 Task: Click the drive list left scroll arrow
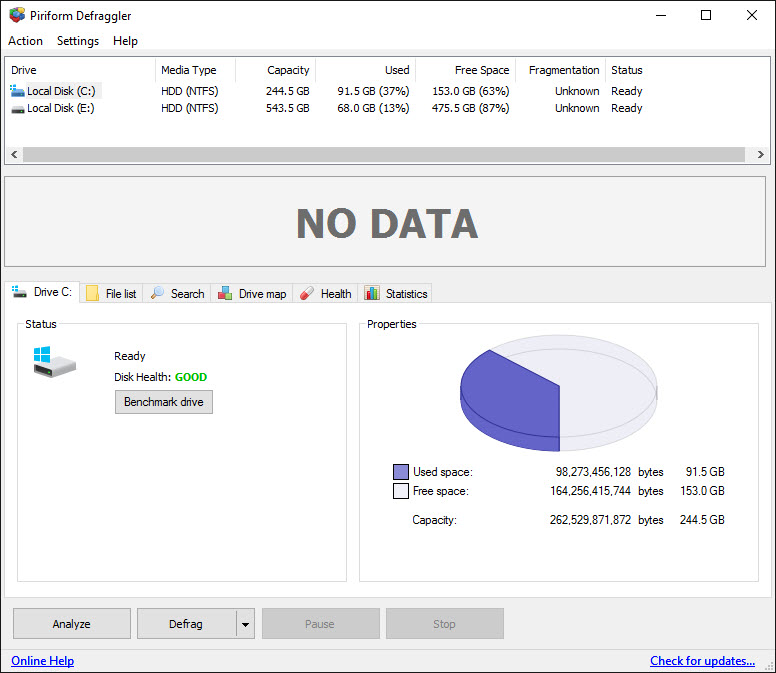click(14, 154)
